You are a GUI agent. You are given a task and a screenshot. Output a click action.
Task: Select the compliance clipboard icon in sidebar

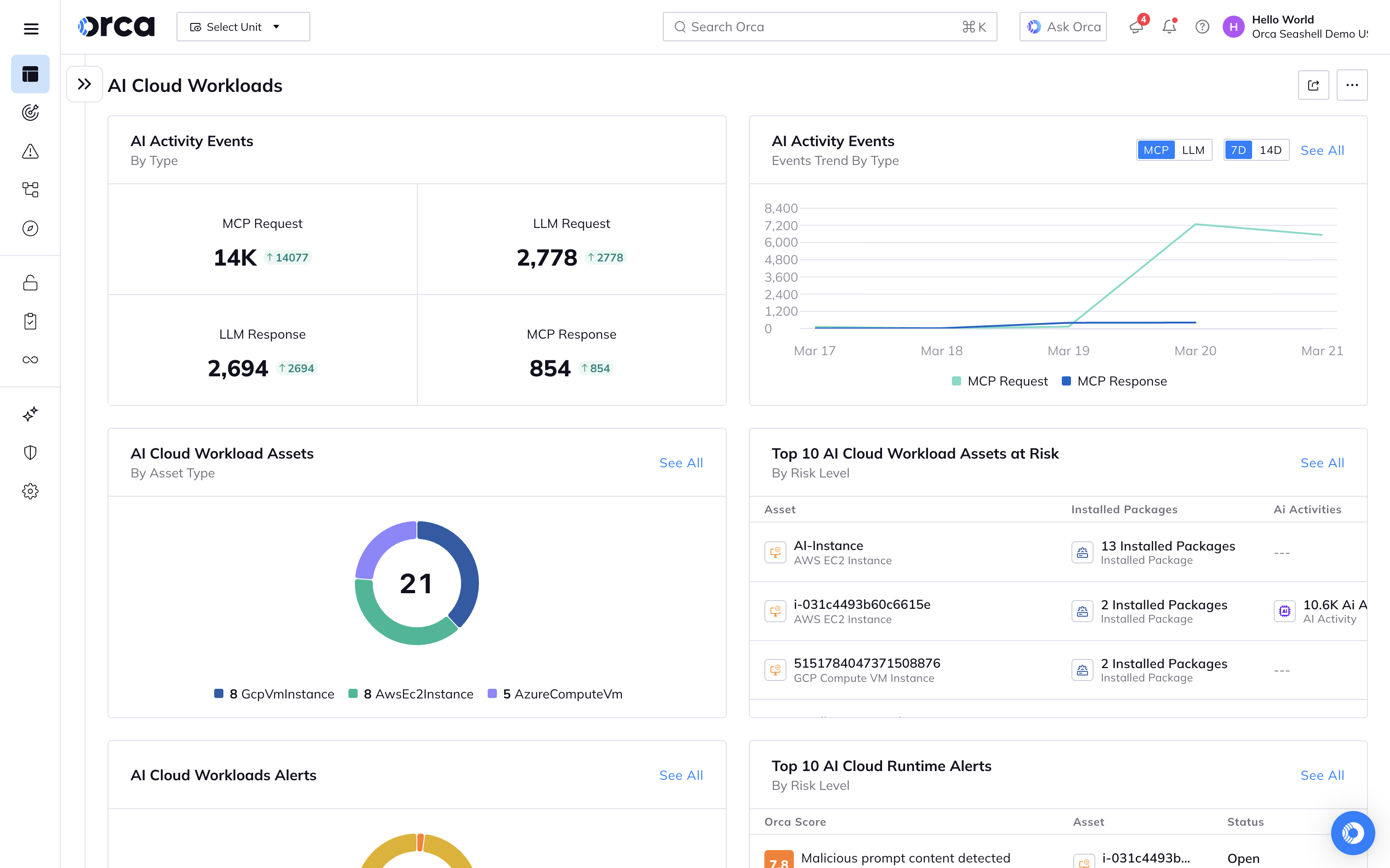point(30,321)
